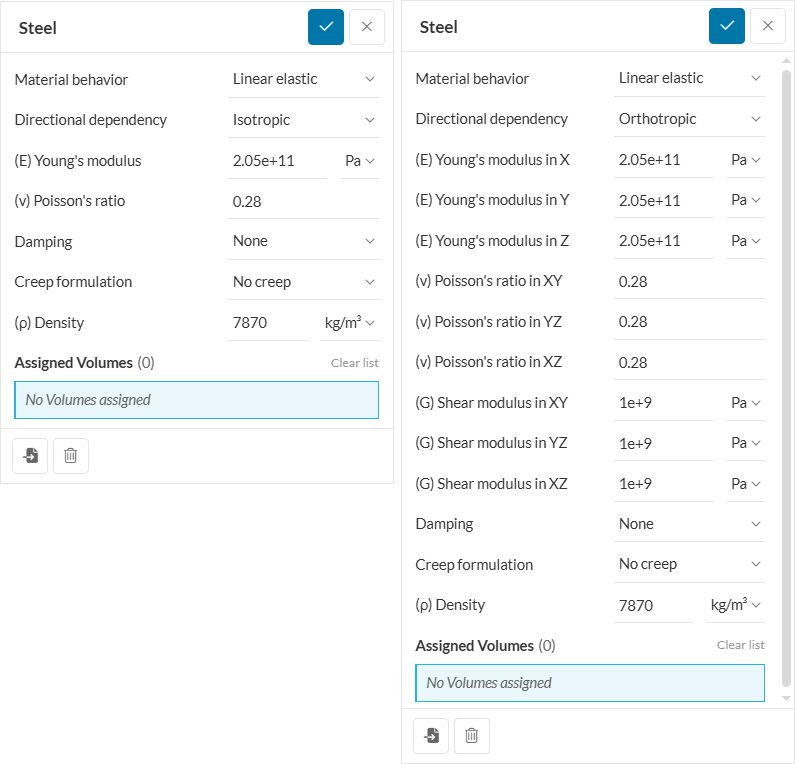Click Clear list in the Orthotropic panel
This screenshot has height=764, width=795.
tap(740, 645)
